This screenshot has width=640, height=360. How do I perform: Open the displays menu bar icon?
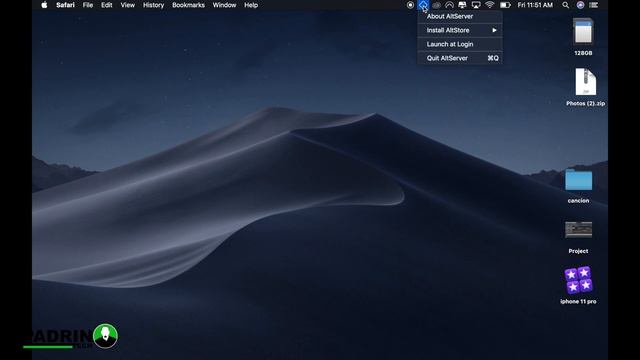point(462,5)
